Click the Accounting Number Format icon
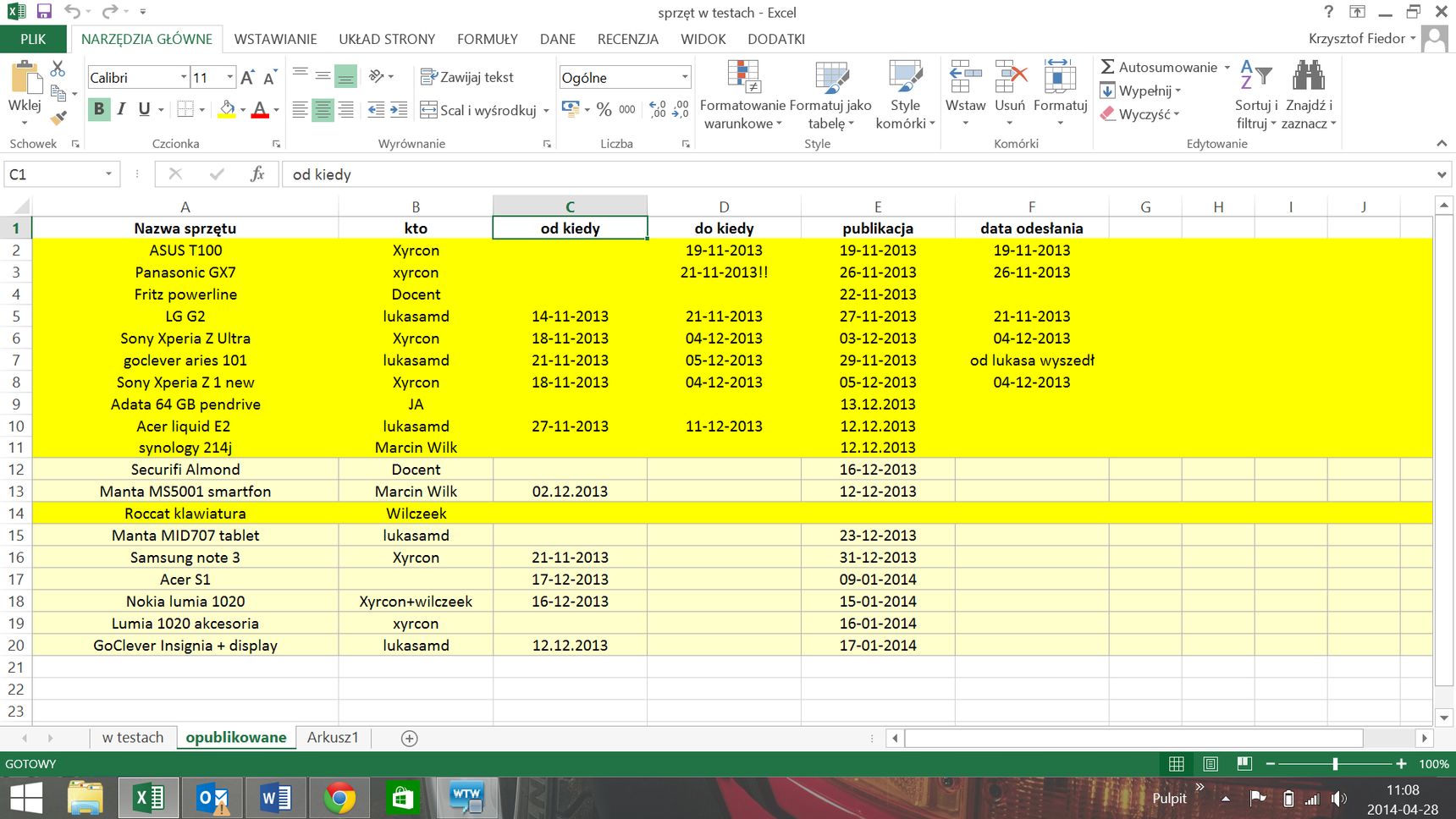Viewport: 1456px width, 819px height. [x=571, y=109]
